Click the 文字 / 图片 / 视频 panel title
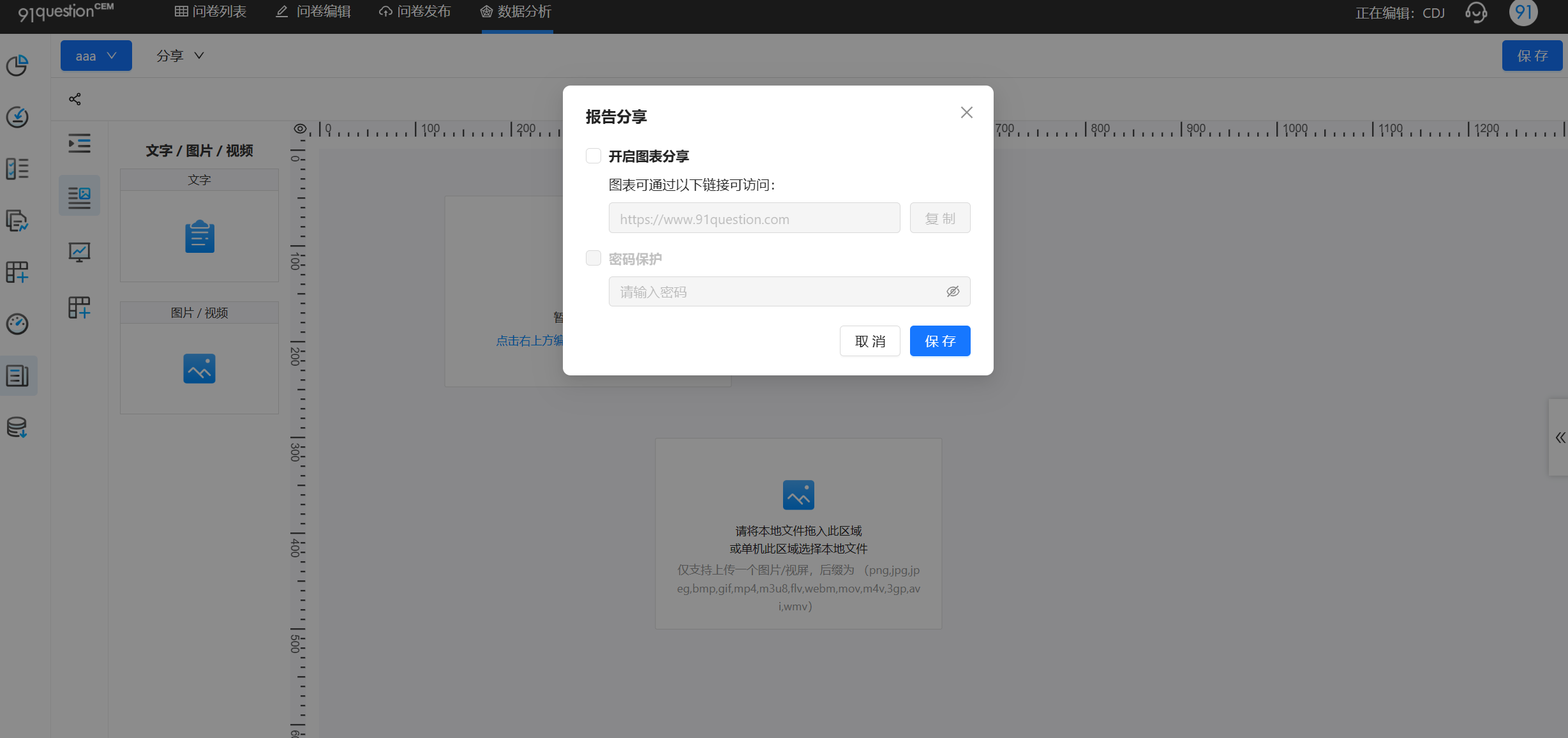1568x738 pixels. click(199, 151)
